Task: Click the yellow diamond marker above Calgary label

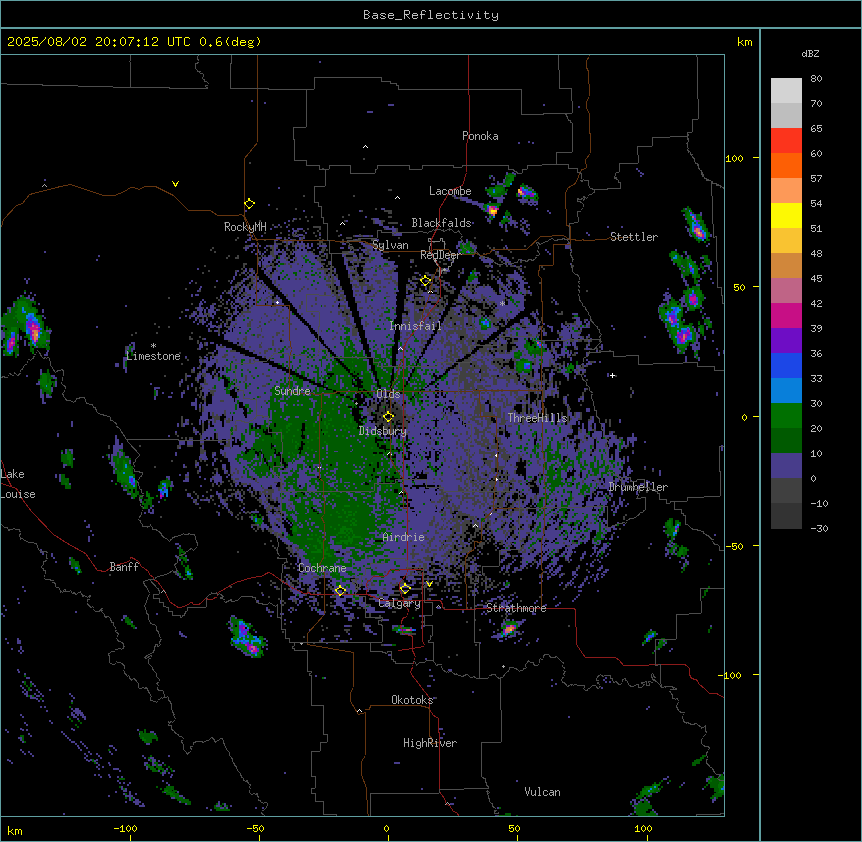Action: (x=405, y=589)
